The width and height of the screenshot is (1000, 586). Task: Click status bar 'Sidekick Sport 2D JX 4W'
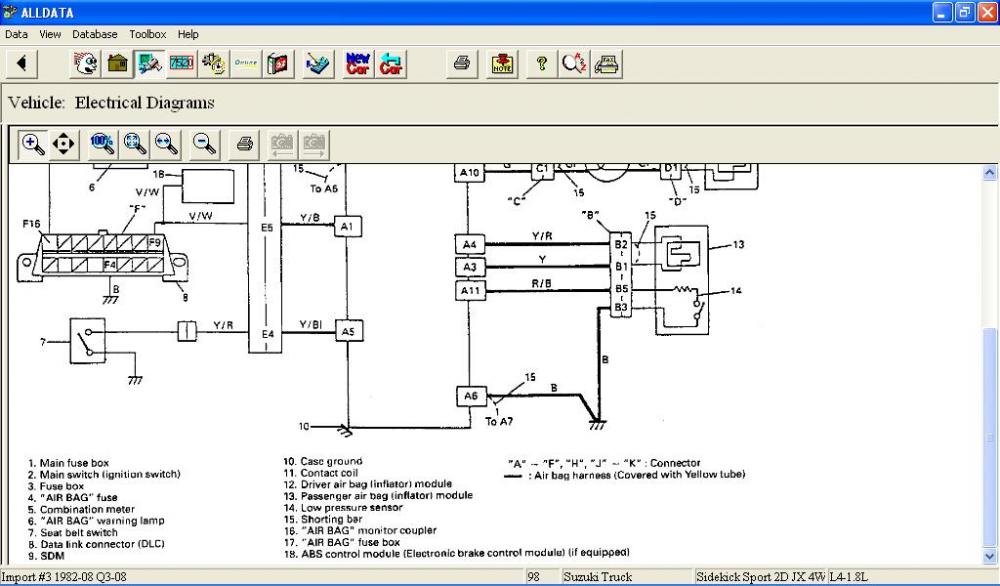coord(760,577)
